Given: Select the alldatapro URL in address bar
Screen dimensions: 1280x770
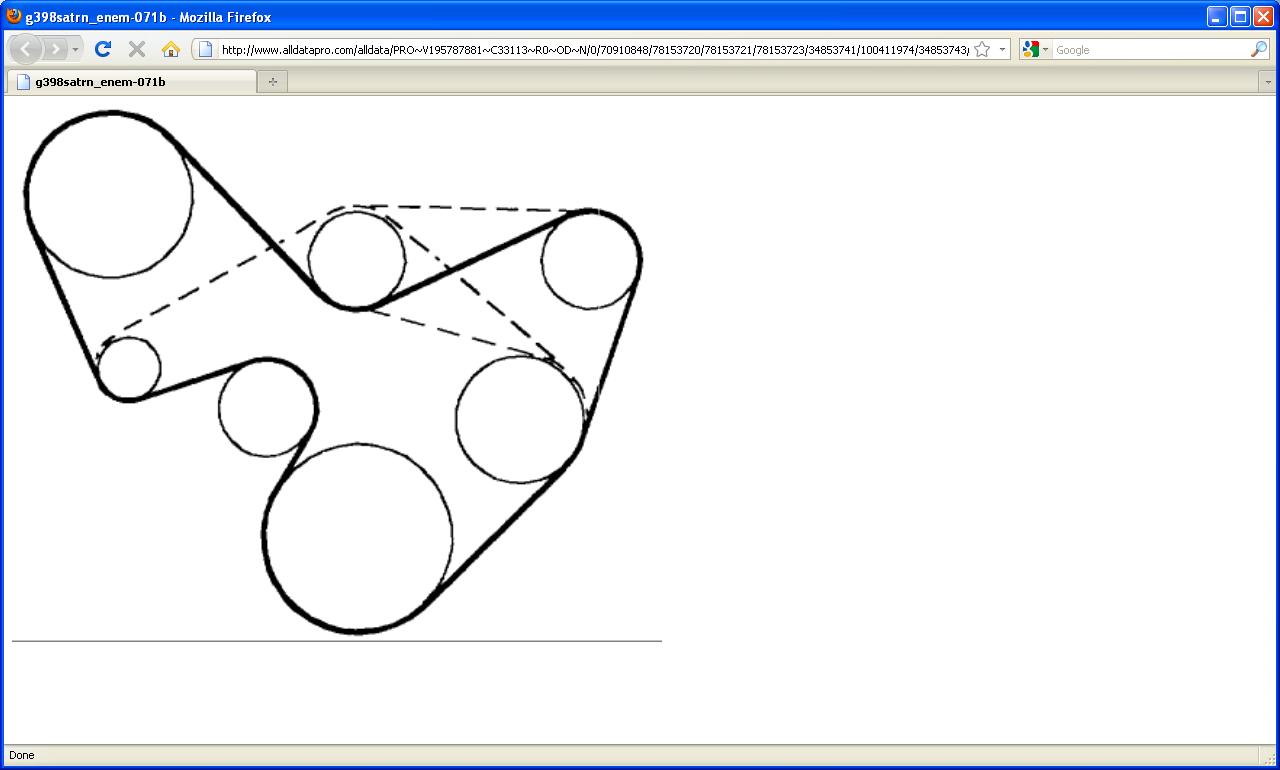Looking at the screenshot, I should (595, 49).
